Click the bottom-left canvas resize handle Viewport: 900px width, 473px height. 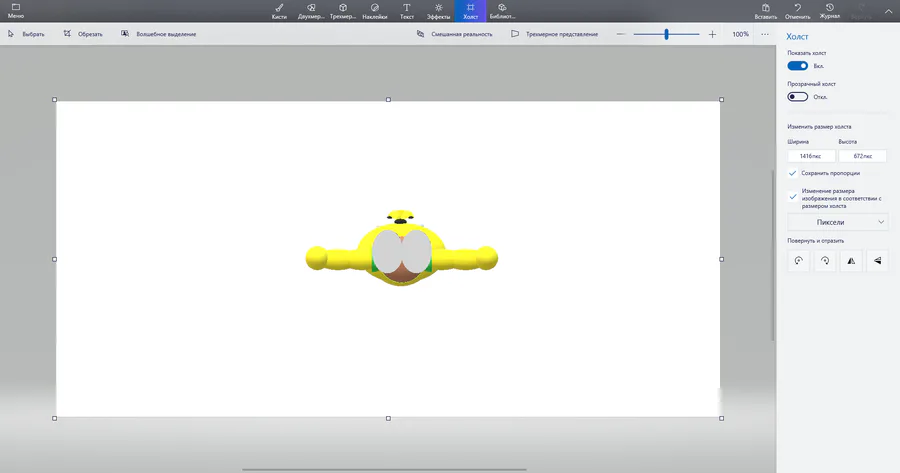click(x=55, y=418)
